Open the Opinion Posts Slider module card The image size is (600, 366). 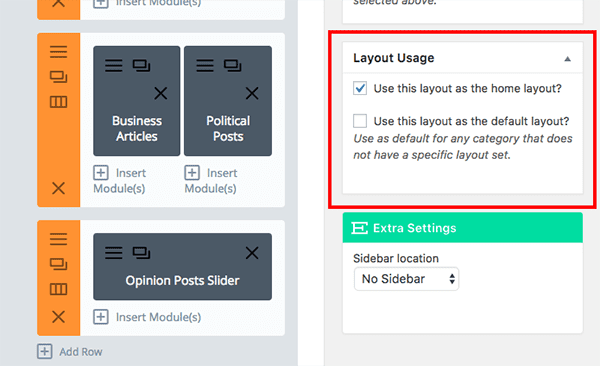[183, 267]
